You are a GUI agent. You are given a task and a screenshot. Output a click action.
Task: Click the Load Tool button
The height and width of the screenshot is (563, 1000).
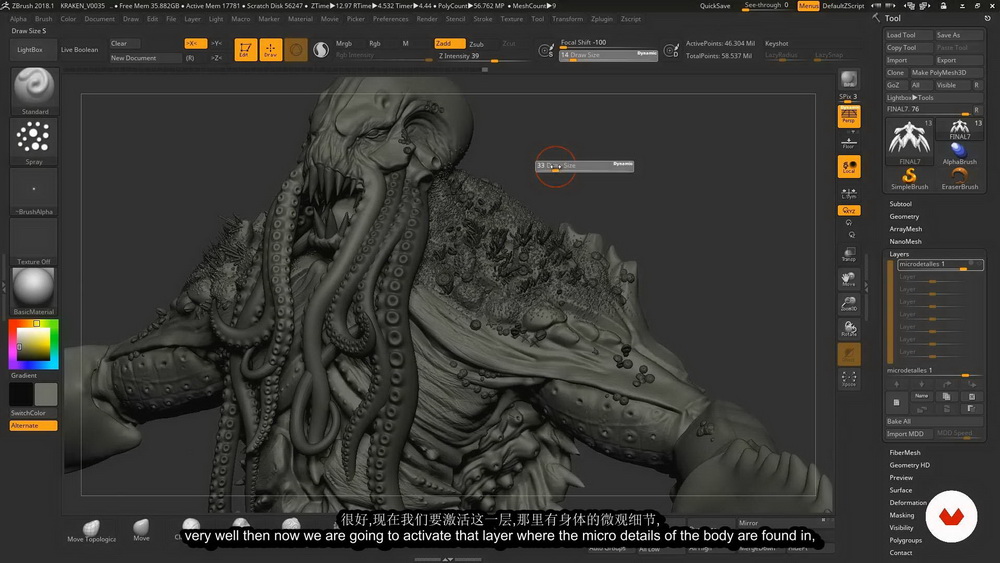pos(908,35)
